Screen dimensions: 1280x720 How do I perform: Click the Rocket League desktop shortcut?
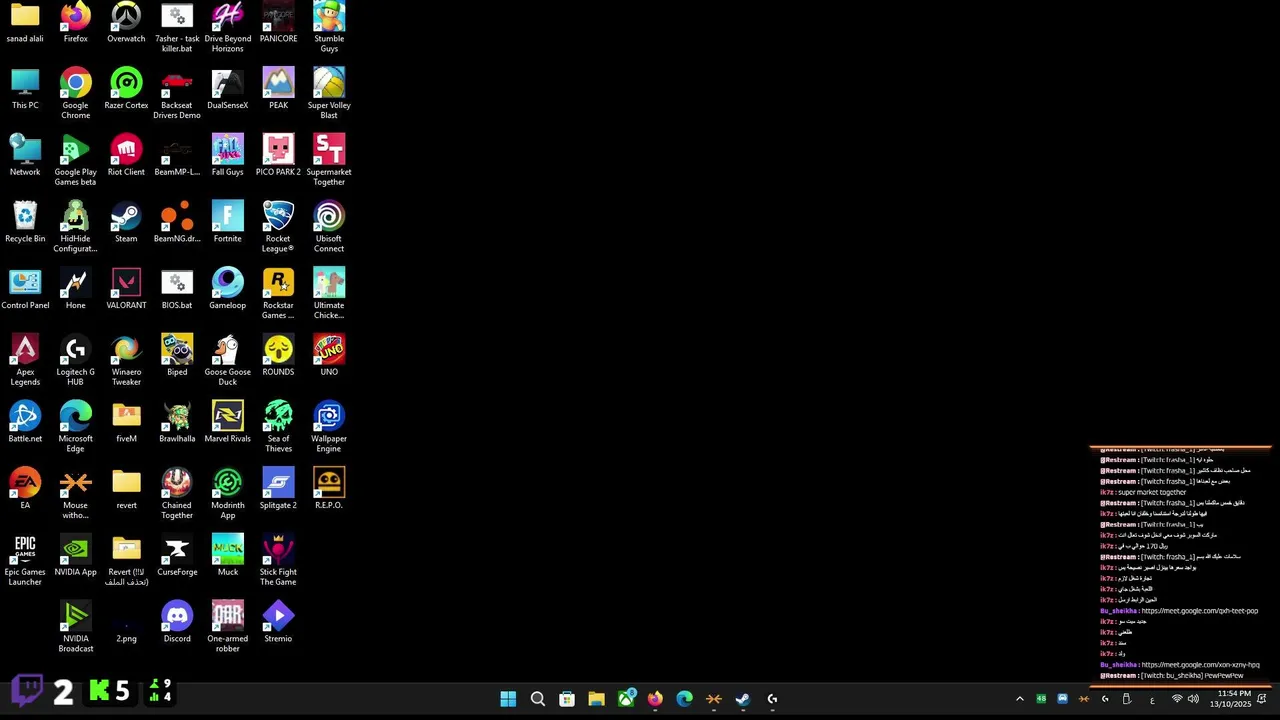278,227
